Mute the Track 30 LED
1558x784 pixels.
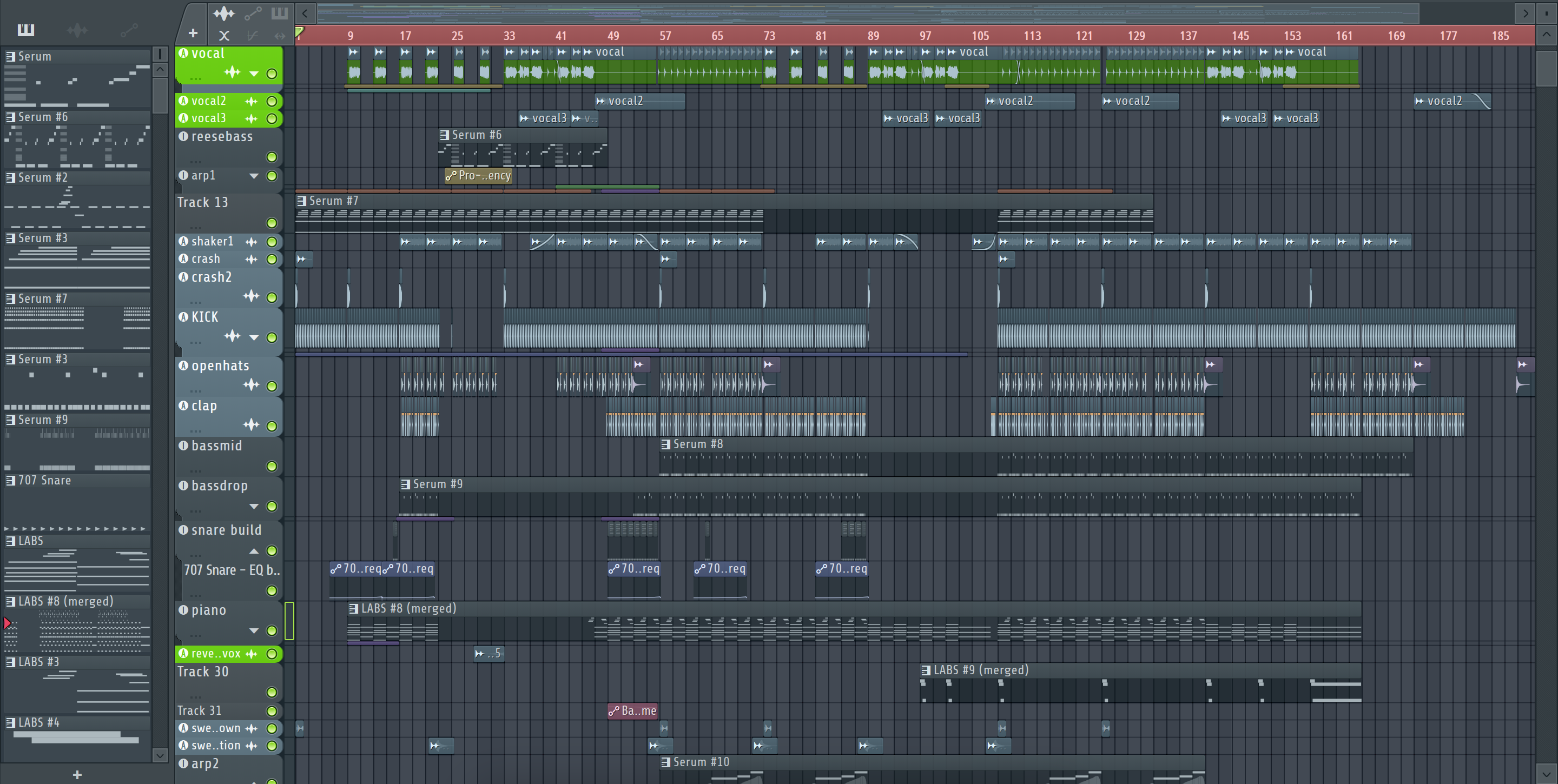tap(272, 692)
